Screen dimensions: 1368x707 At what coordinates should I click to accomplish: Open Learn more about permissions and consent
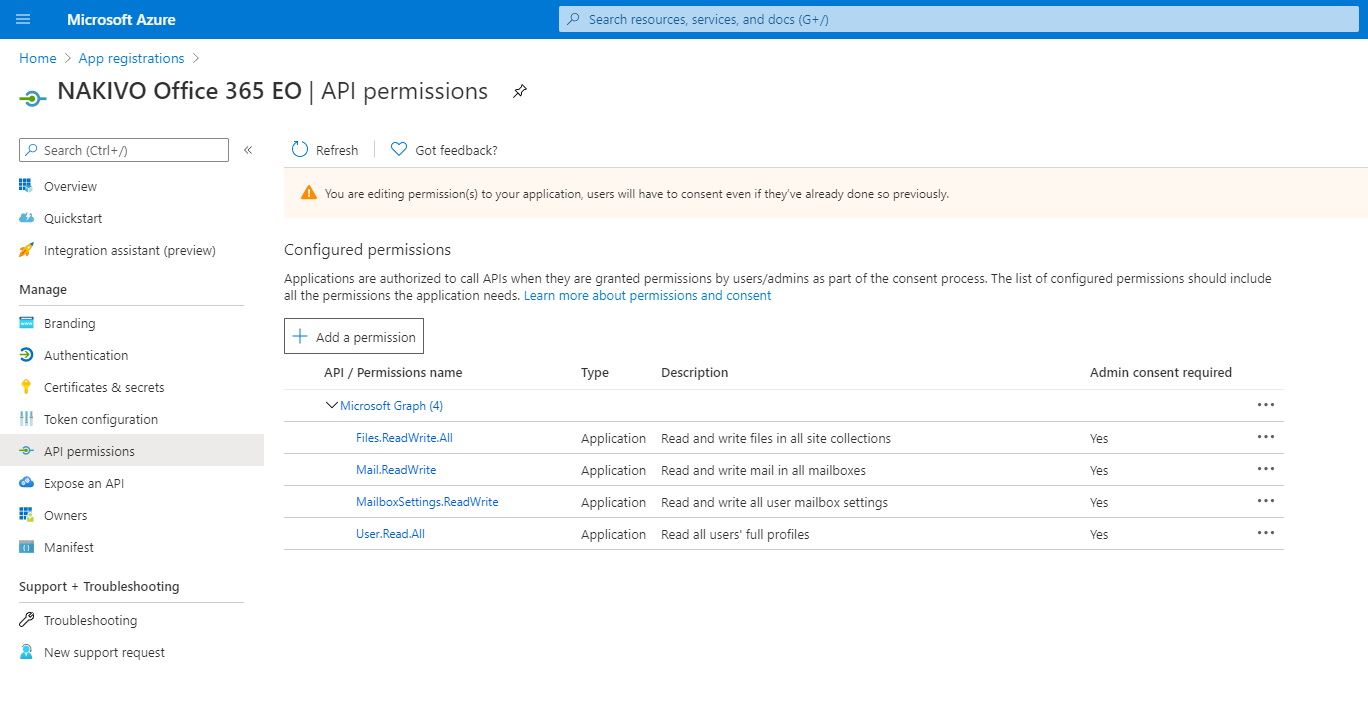pos(647,296)
